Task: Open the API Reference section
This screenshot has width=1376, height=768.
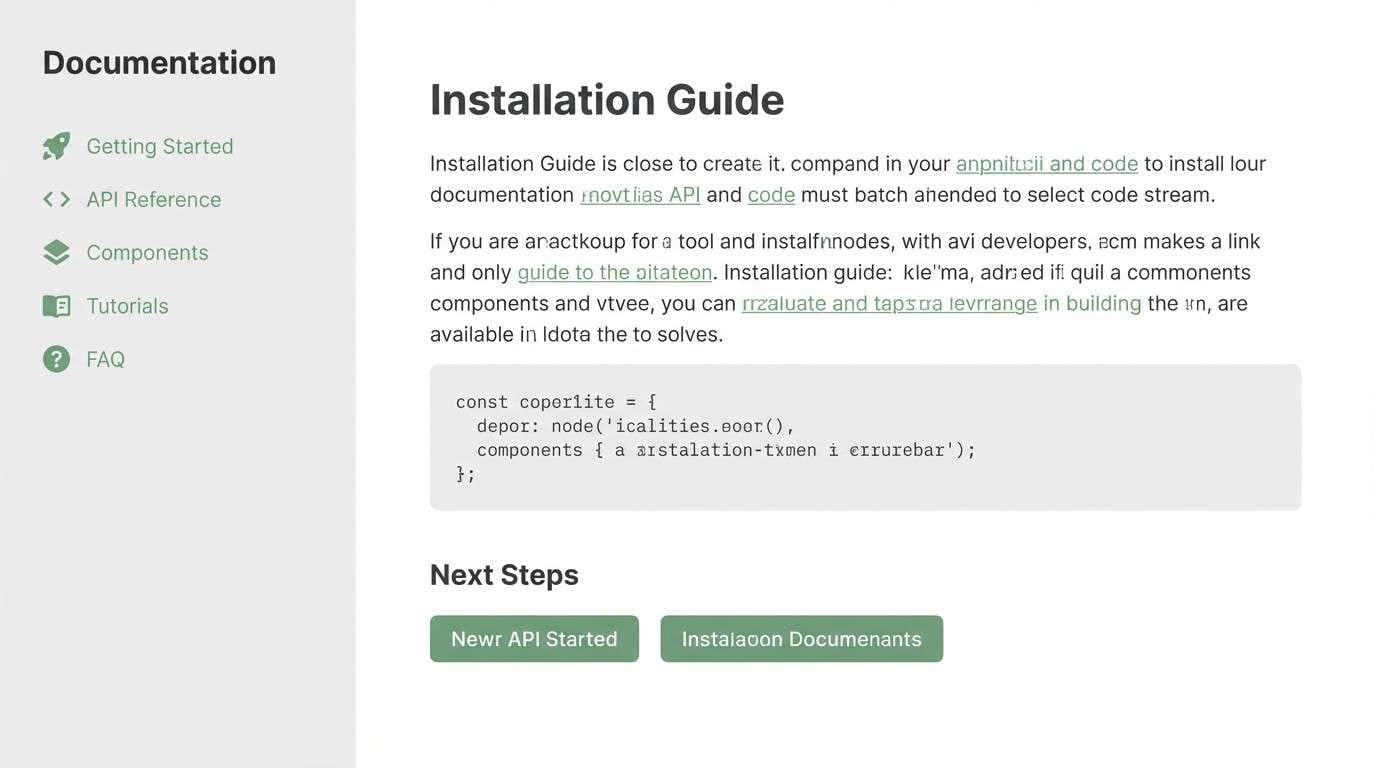Action: click(153, 199)
